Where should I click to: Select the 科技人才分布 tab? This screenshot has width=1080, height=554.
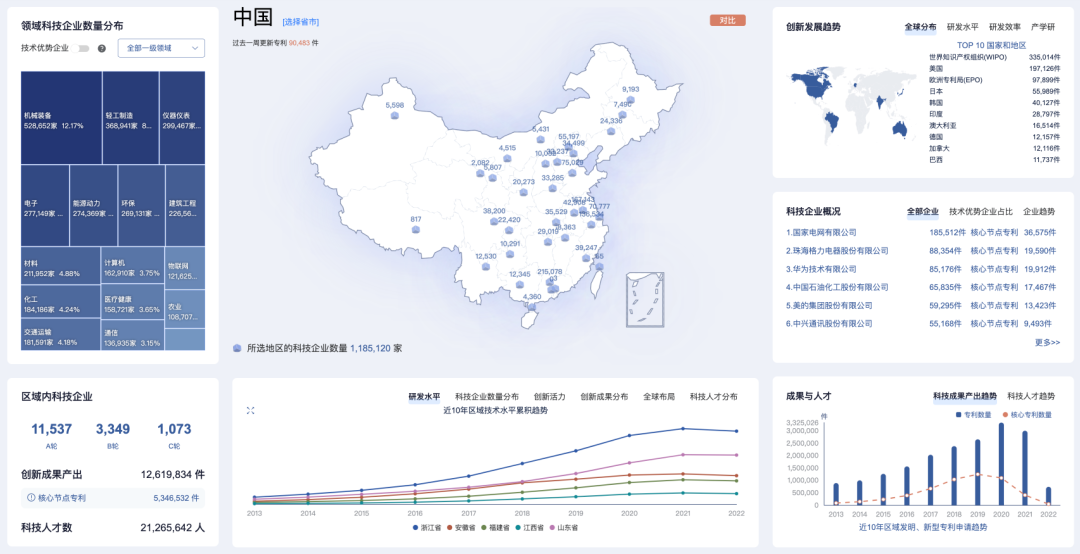click(x=713, y=397)
